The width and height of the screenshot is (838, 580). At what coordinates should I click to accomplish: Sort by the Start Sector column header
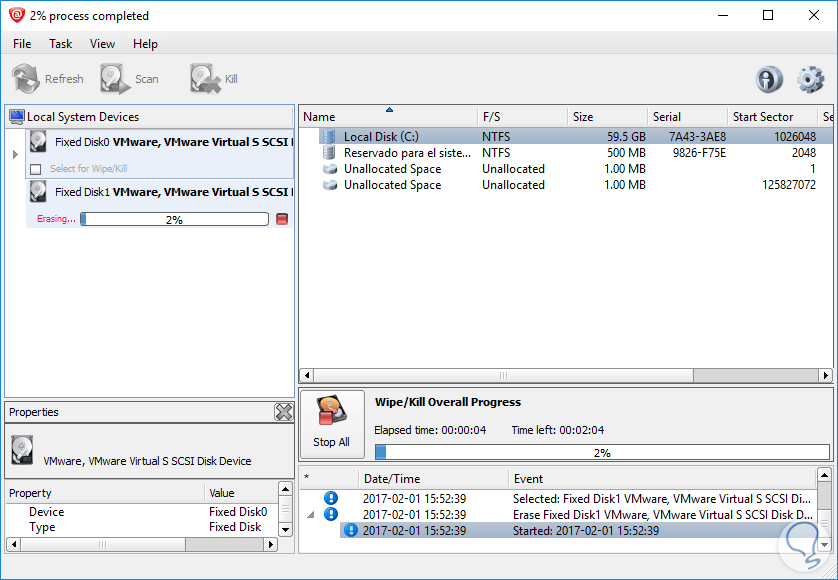(x=772, y=117)
